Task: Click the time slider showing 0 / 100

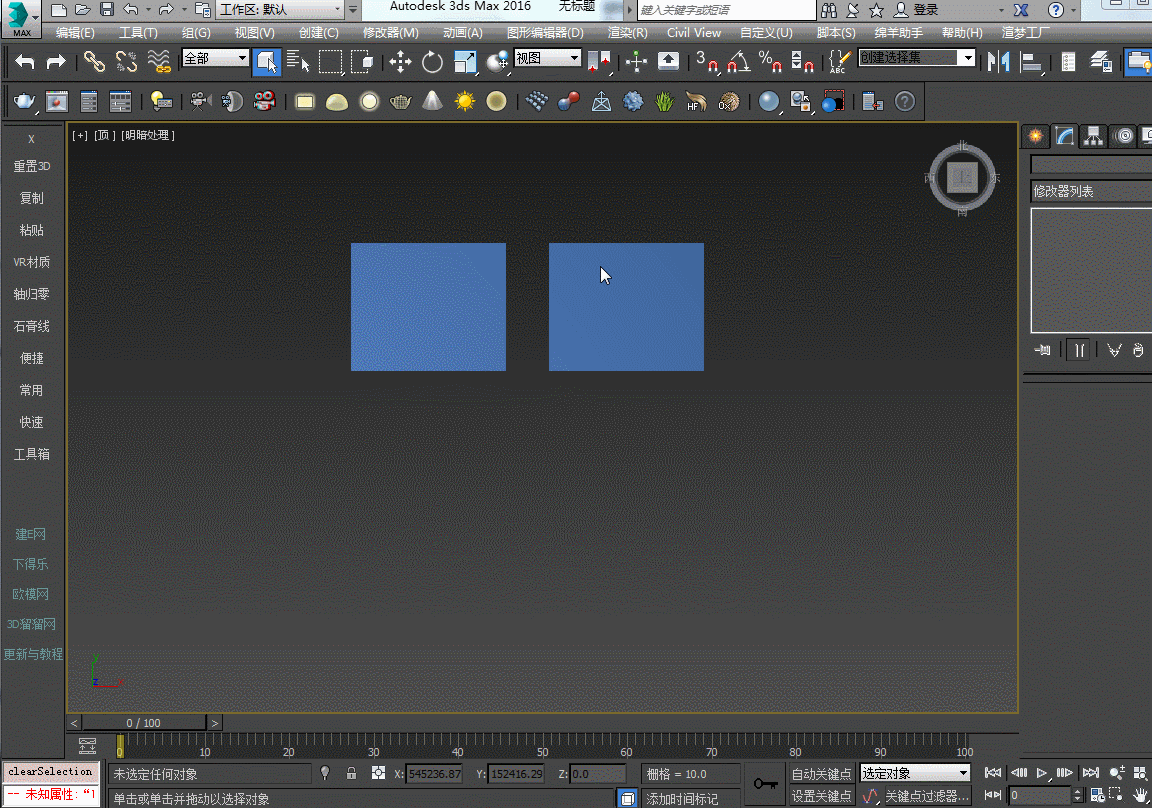Action: click(143, 722)
